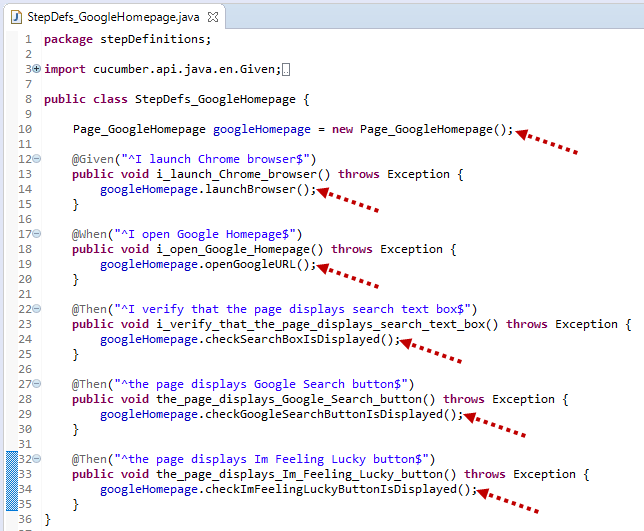Click method 'the_page_displays_Google_Search_button()'
Screen dimensions: 644x531
295,400
